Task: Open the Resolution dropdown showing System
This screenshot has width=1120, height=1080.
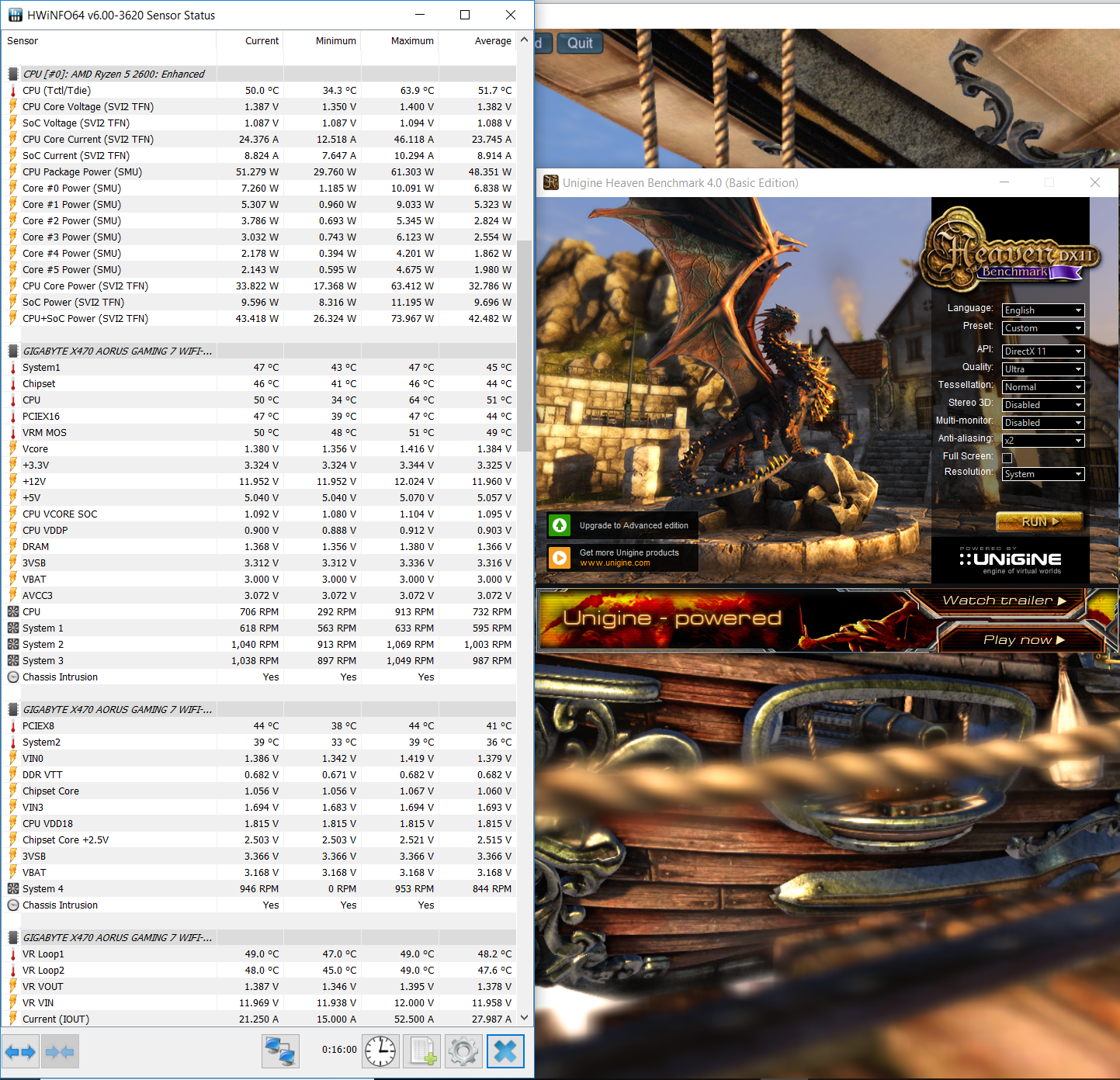Action: tap(1043, 474)
